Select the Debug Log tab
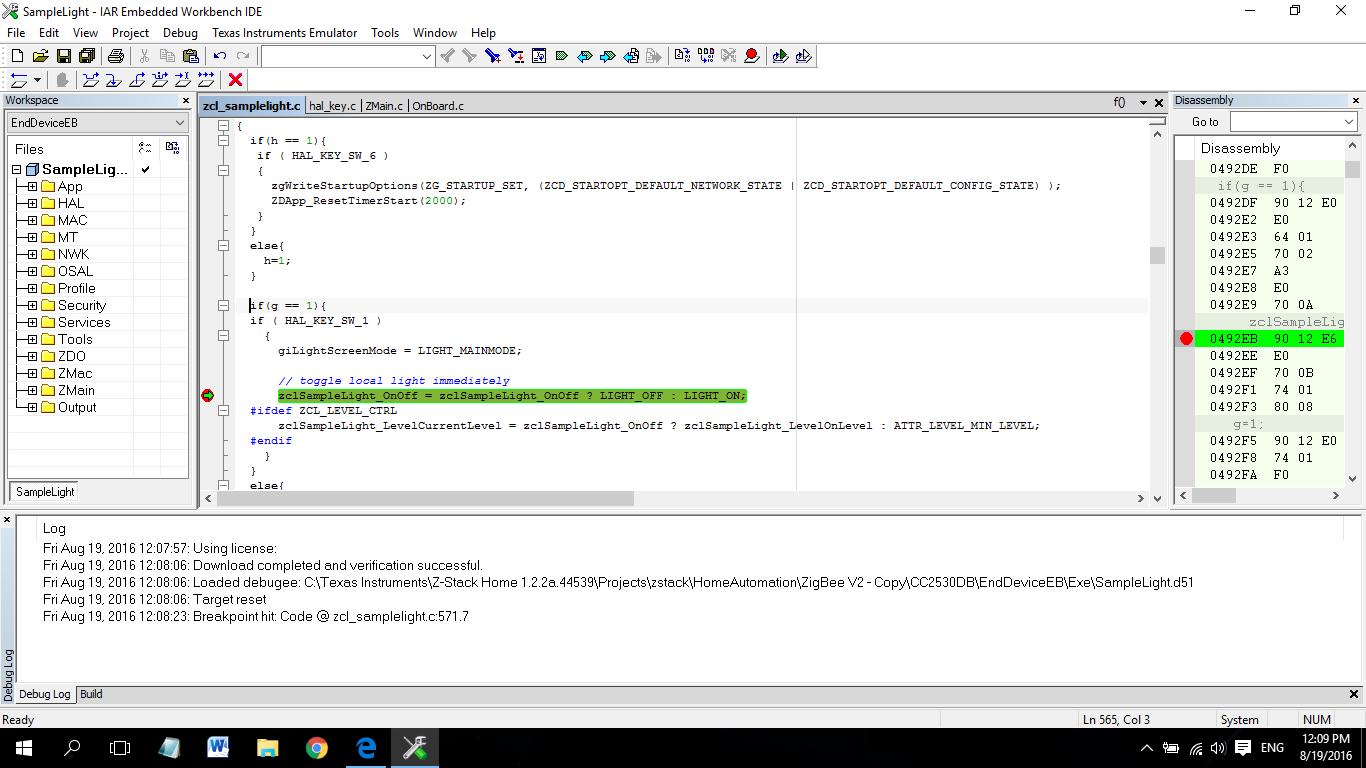This screenshot has width=1366, height=768. tap(45, 694)
